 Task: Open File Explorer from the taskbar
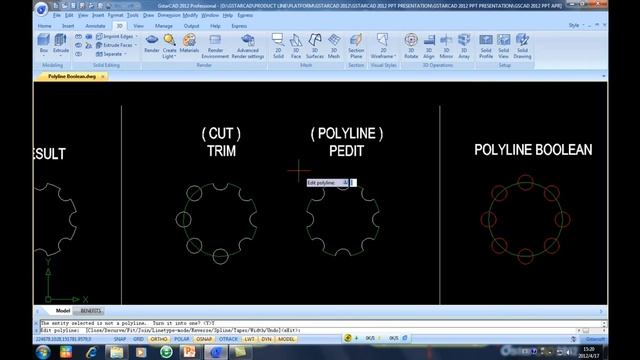point(116,351)
